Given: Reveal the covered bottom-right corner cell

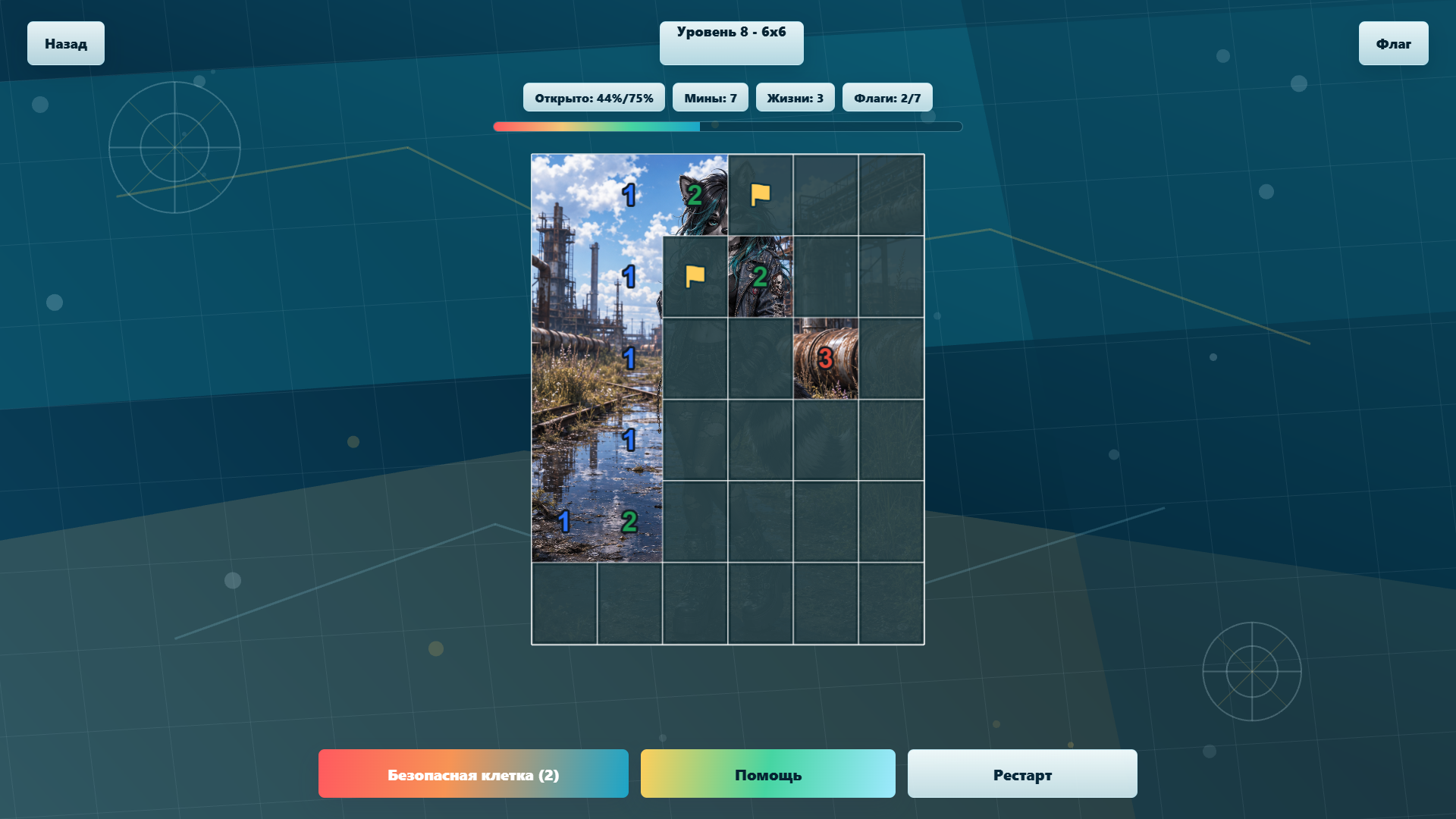Looking at the screenshot, I should point(891,604).
